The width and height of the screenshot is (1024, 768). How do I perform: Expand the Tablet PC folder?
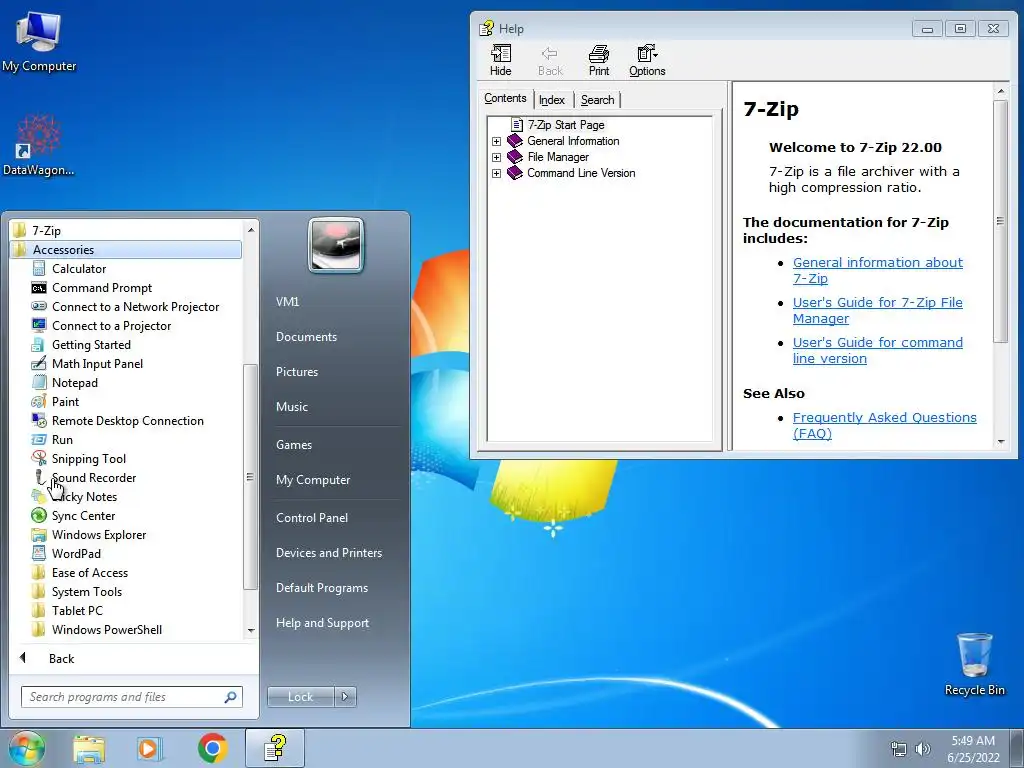click(x=76, y=610)
